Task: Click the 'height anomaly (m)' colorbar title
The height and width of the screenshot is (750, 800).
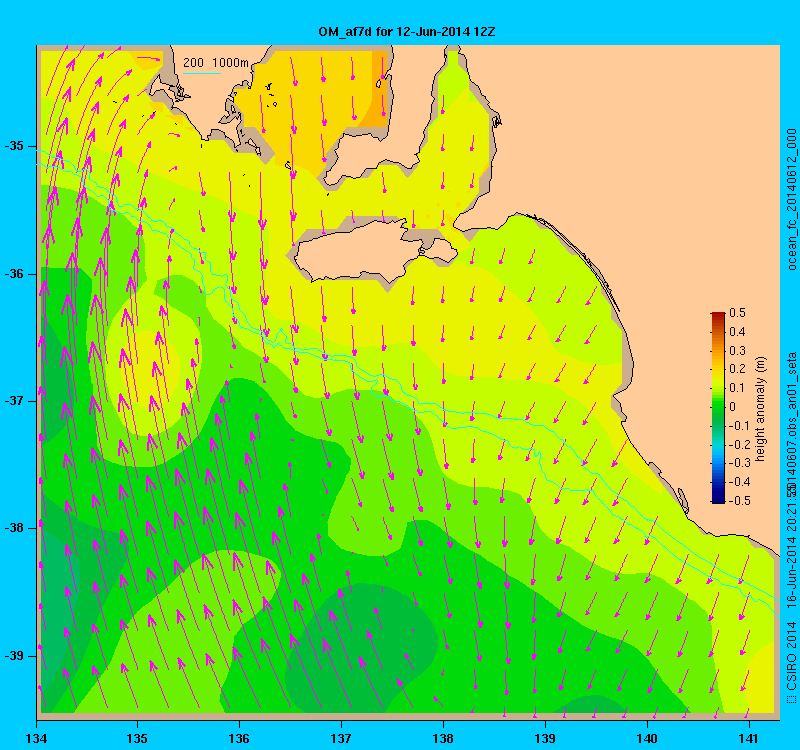Action: 761,409
